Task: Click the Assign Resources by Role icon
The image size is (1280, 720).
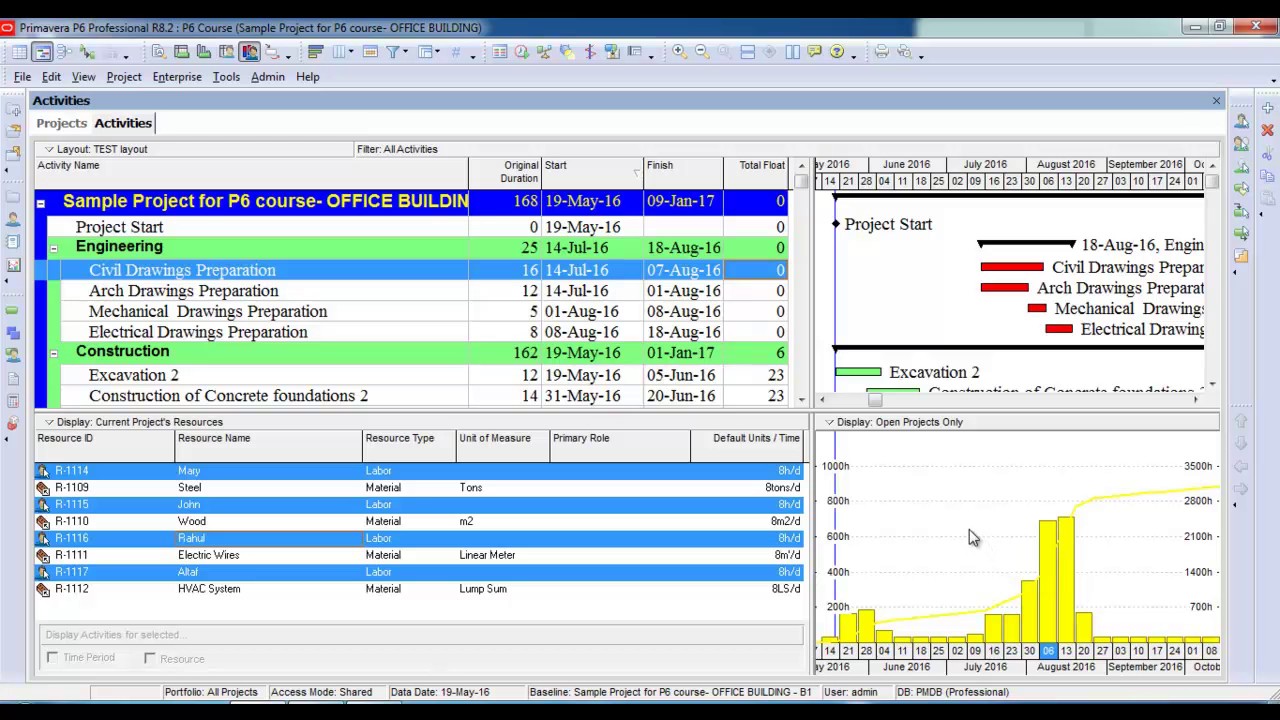Action: coord(1241,143)
